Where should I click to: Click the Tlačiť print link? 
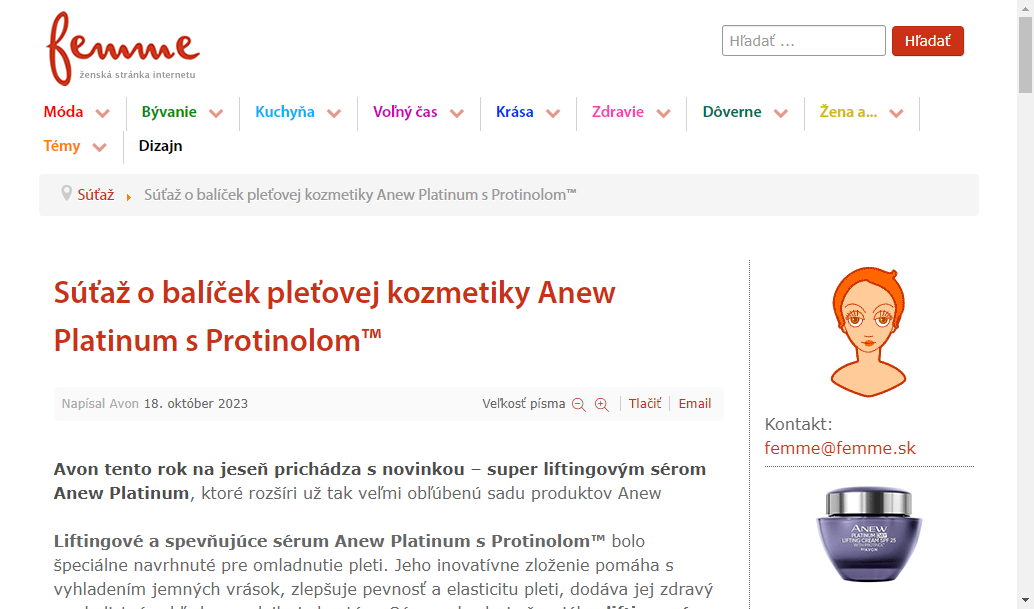(645, 403)
